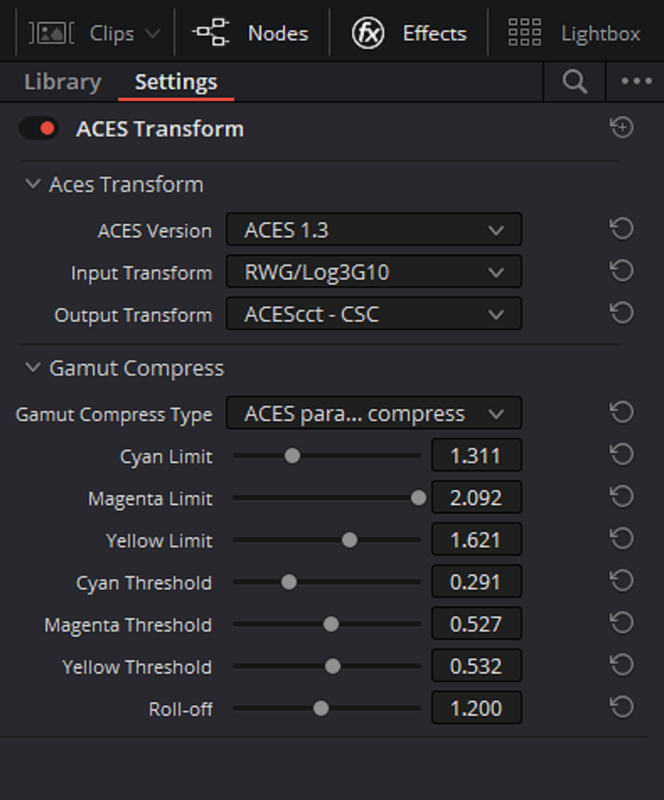Reset the Cyan Limit value

[x=622, y=454]
